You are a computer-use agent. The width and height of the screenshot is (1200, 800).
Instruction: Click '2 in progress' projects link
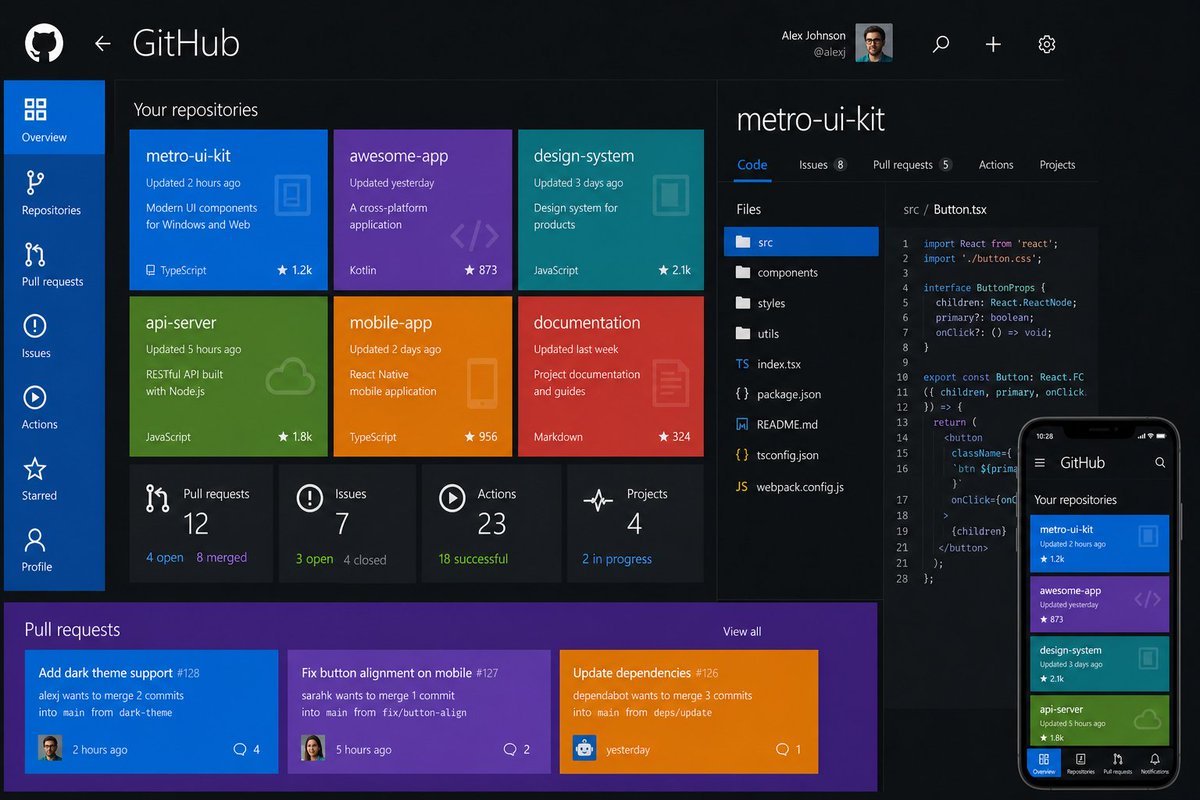pos(617,559)
